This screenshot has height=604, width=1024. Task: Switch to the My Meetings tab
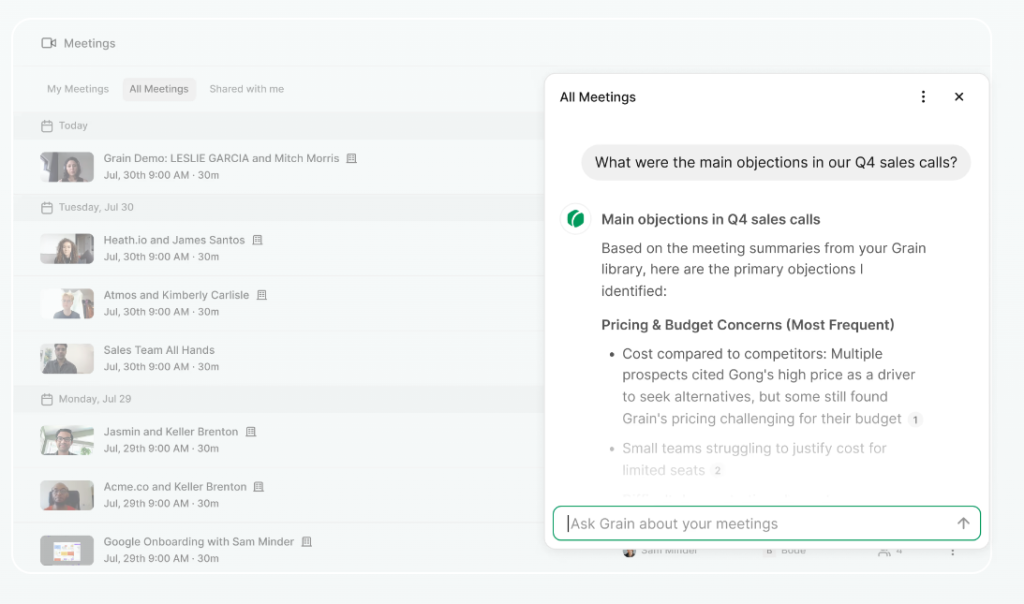tap(77, 89)
